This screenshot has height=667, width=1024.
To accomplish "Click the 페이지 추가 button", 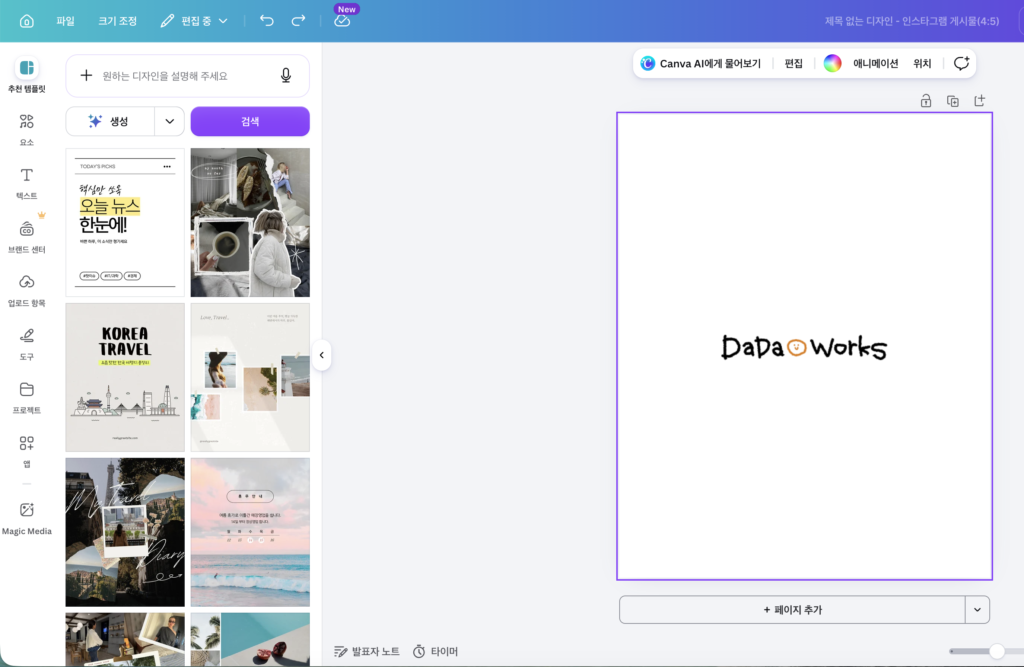I will click(x=792, y=610).
